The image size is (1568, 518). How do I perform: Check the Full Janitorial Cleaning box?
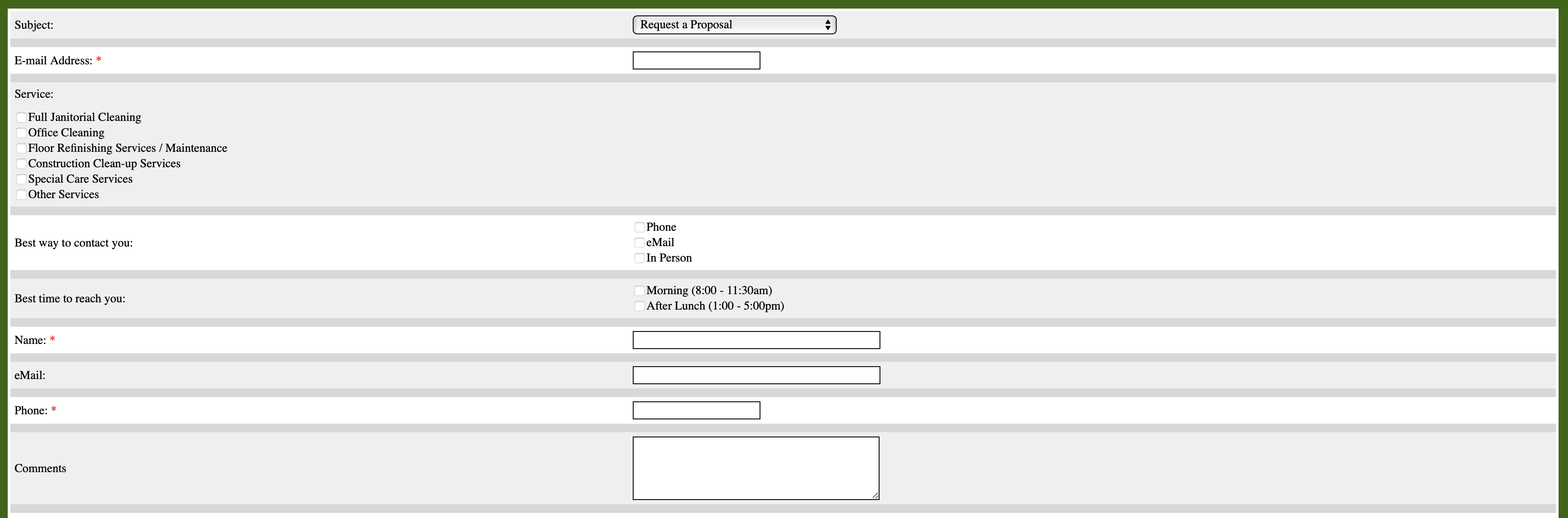point(21,117)
